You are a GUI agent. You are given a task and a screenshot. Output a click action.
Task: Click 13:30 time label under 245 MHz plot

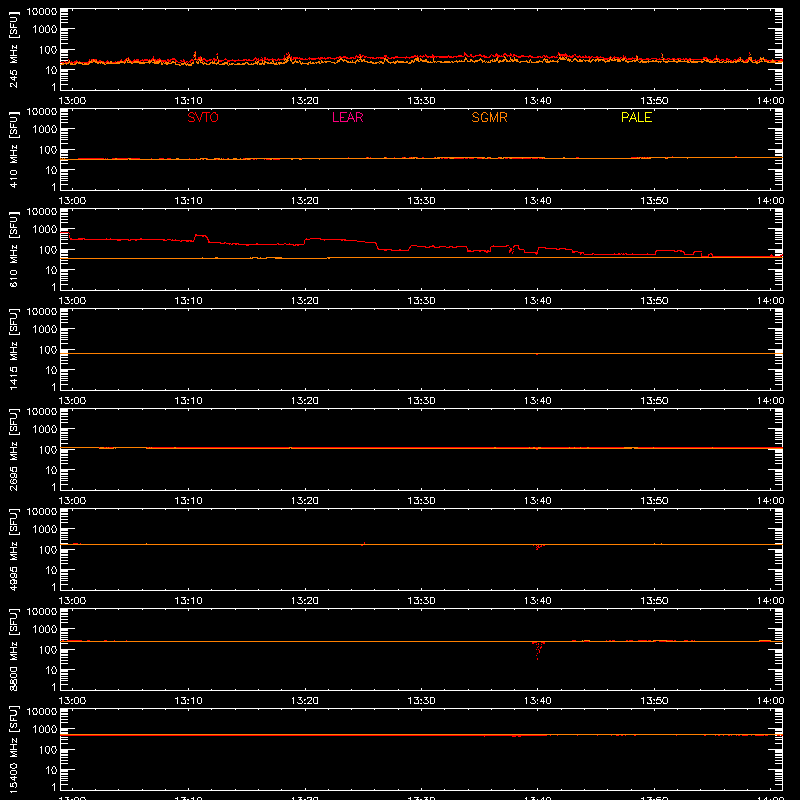point(421,101)
